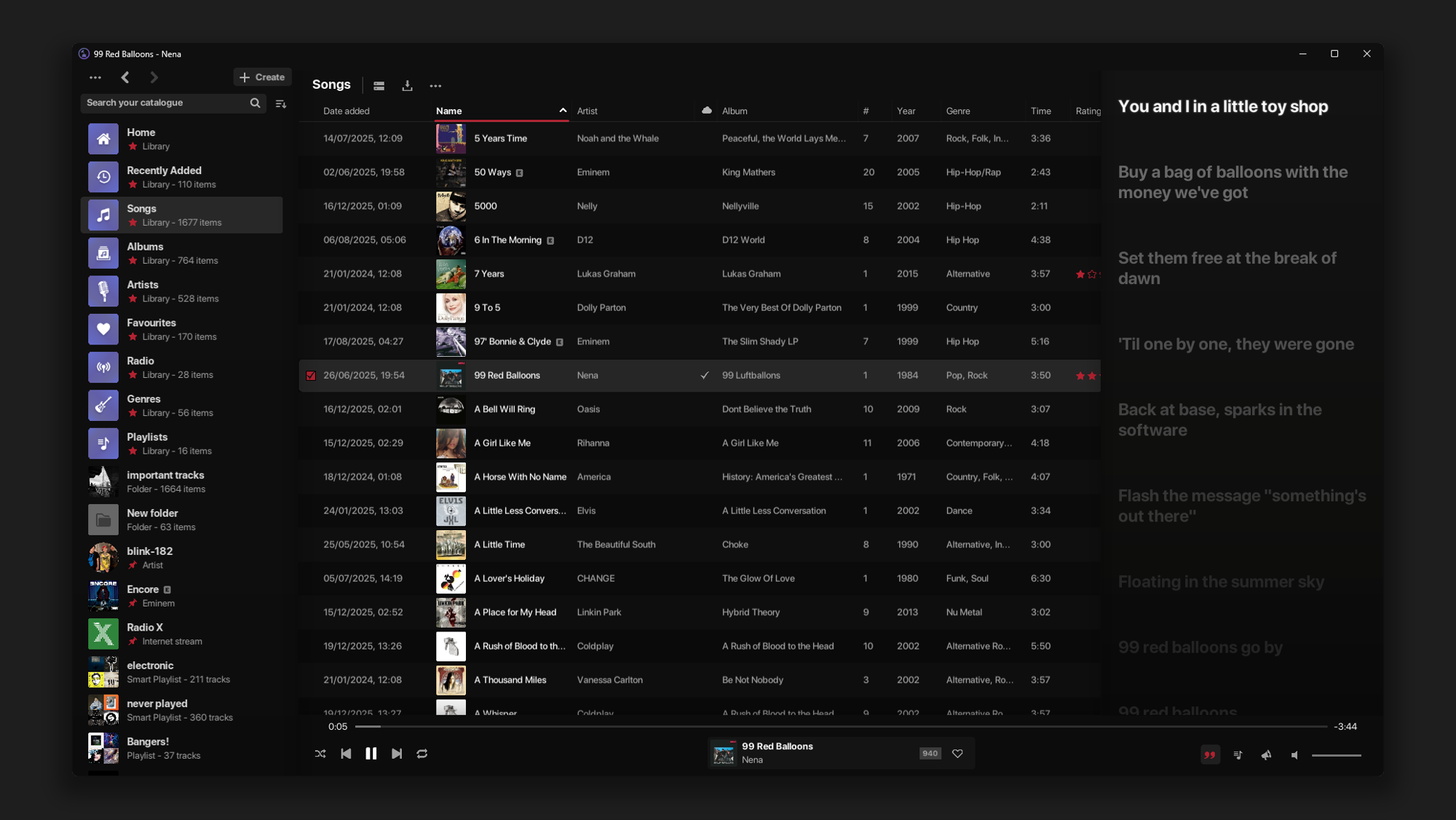This screenshot has height=820, width=1456.
Task: Open the Songs more options menu
Action: point(435,86)
